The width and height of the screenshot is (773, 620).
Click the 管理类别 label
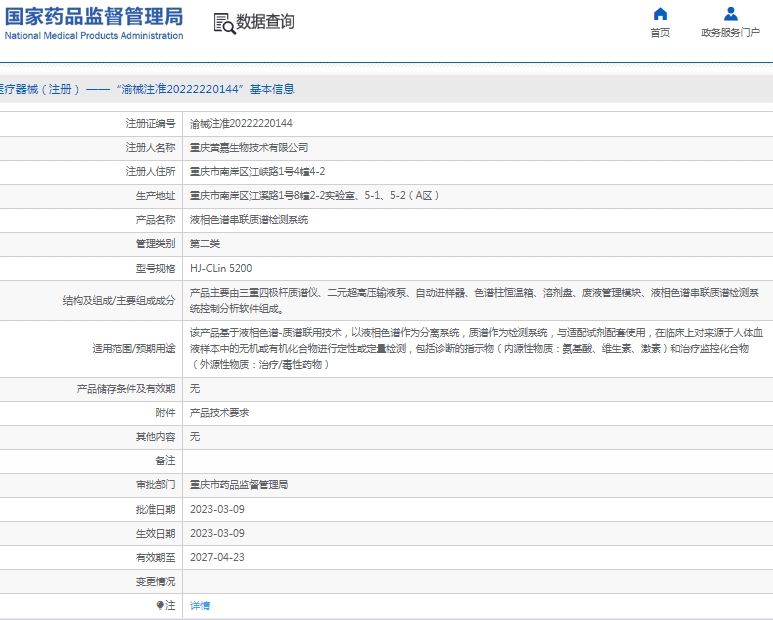coord(155,243)
